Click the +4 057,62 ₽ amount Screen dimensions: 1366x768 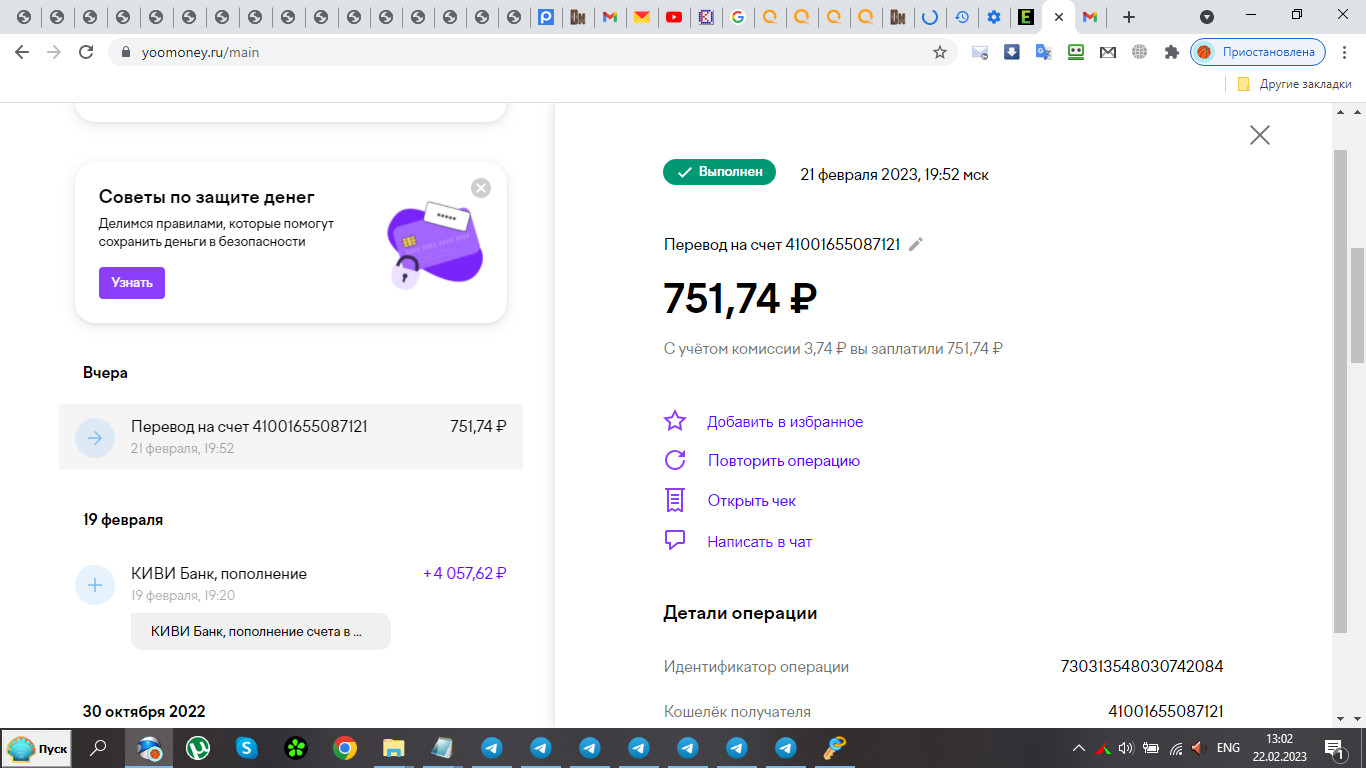[x=465, y=574]
